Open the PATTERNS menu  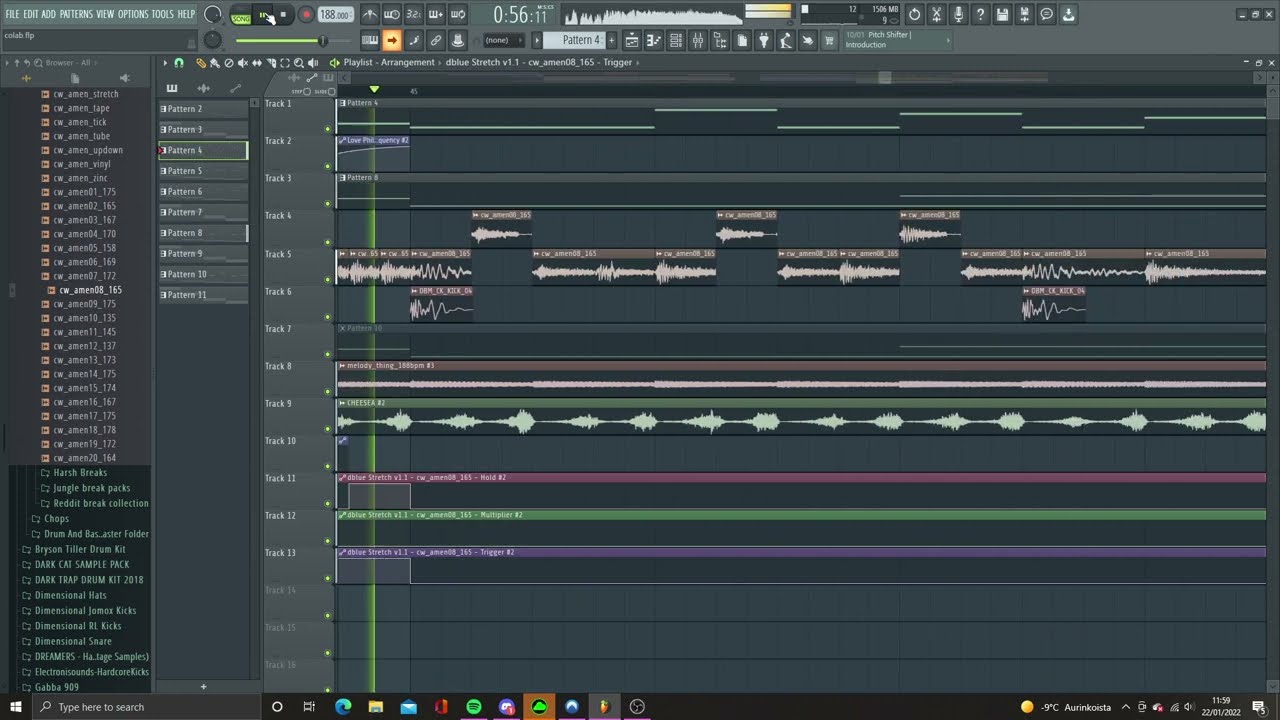point(76,14)
